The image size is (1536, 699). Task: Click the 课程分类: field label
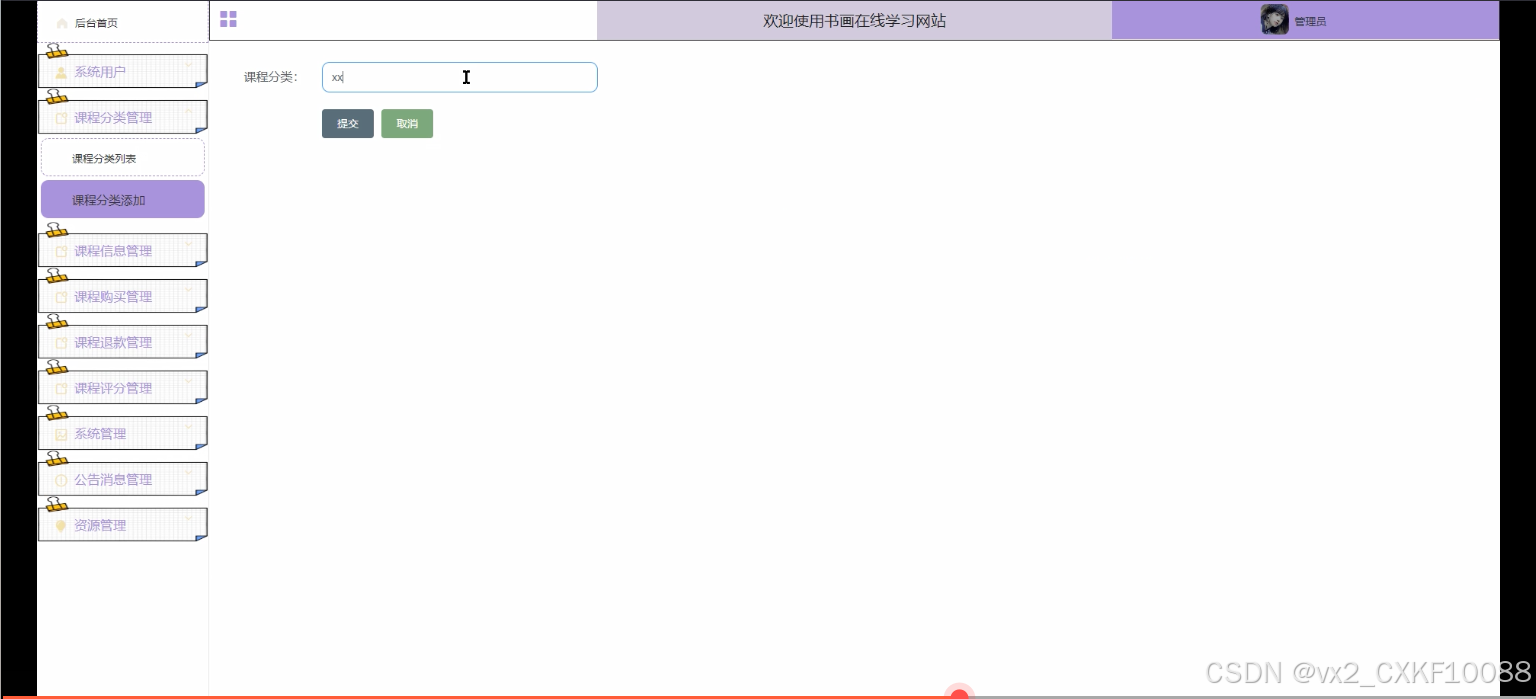tap(271, 77)
